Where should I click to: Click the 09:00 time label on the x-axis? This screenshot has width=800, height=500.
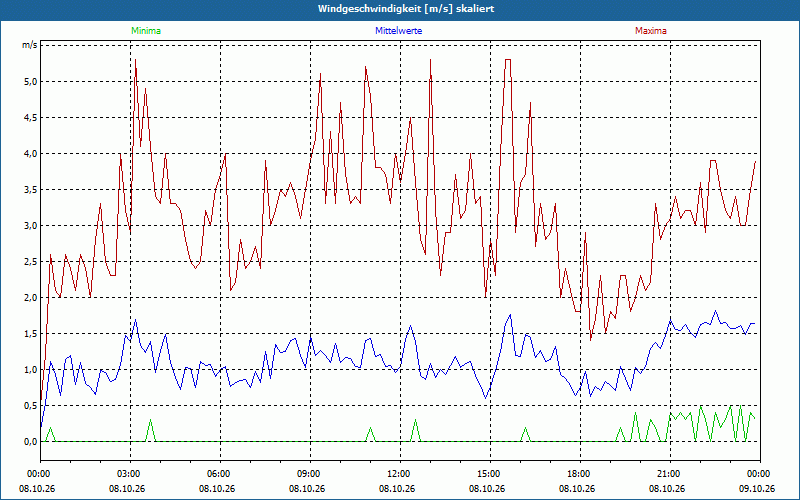310,474
